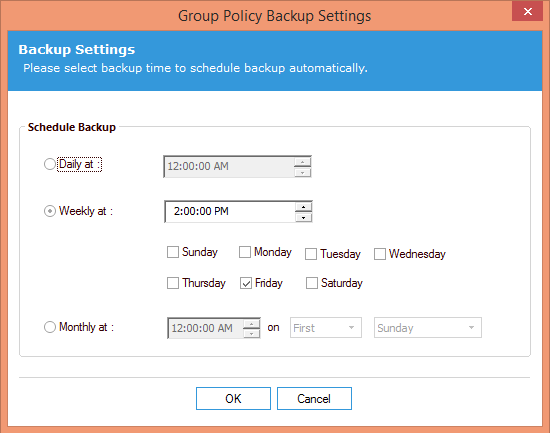Screen dimensions: 550x433
Task: Expand the Sunday day-of-week dropdown
Action: [428, 328]
